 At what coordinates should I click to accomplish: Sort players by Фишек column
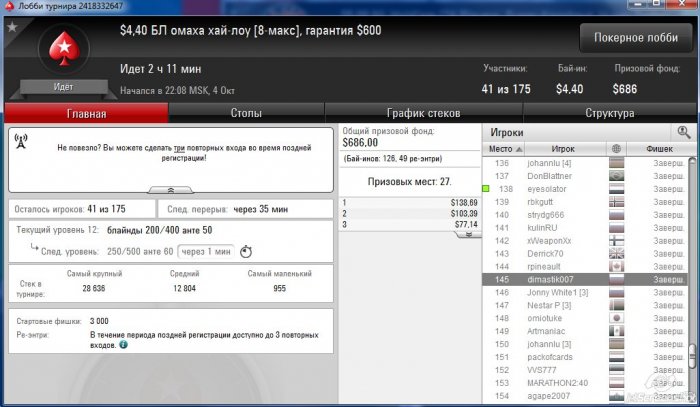(x=660, y=149)
